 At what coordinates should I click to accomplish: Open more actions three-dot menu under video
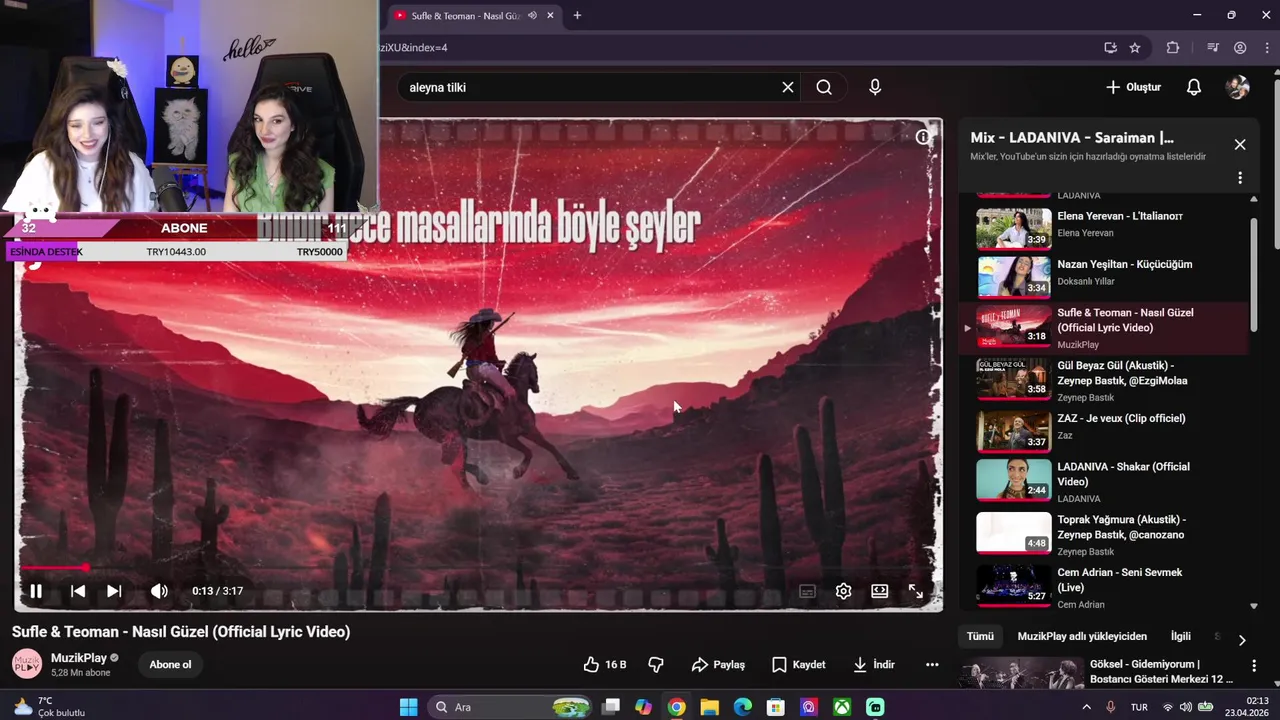pyautogui.click(x=932, y=665)
